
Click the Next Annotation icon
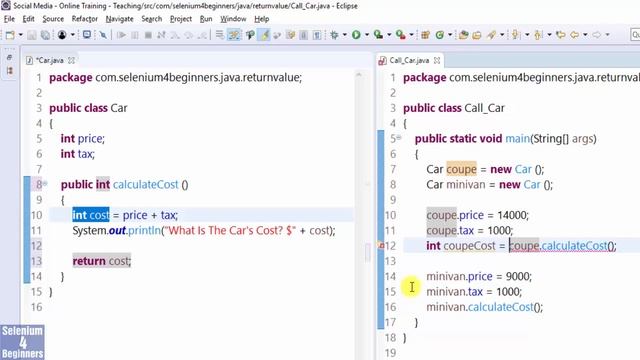click(516, 35)
